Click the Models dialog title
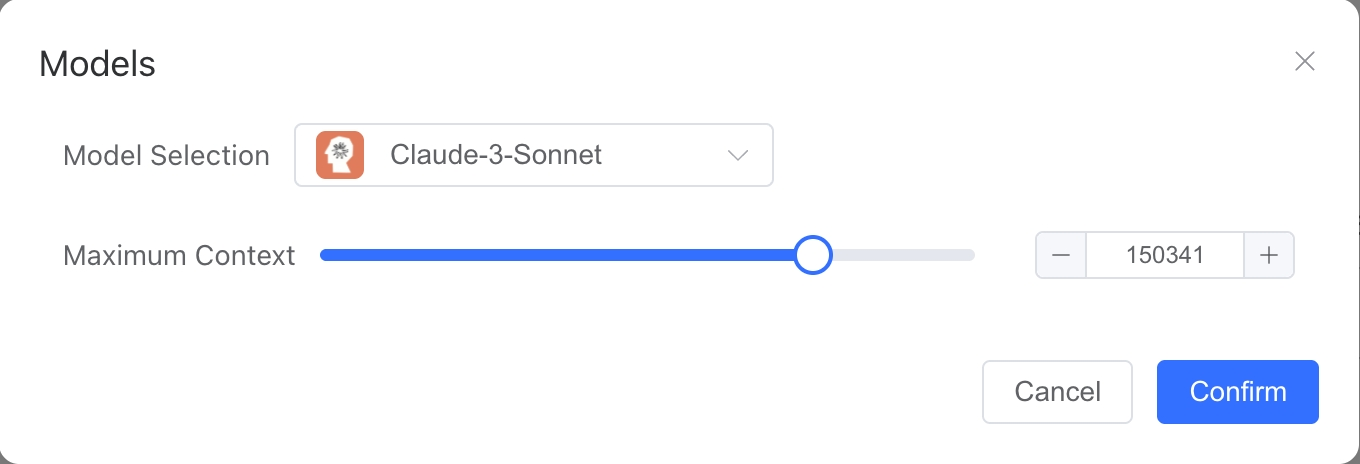Image resolution: width=1360 pixels, height=464 pixels. (97, 64)
